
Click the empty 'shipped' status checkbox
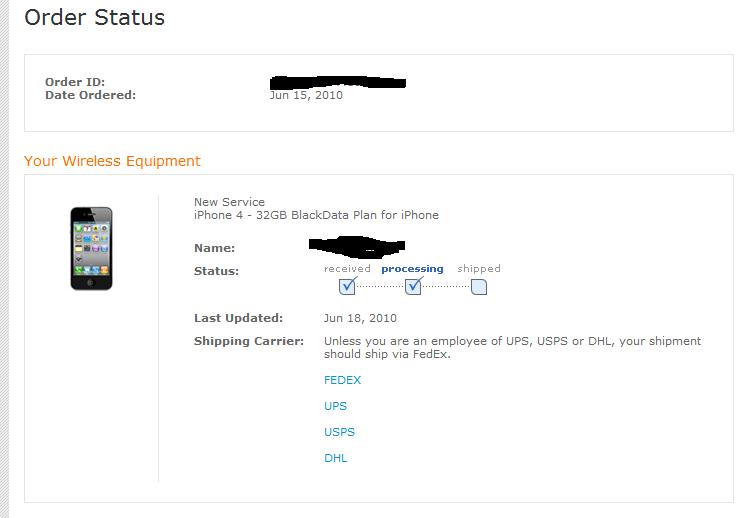click(479, 287)
